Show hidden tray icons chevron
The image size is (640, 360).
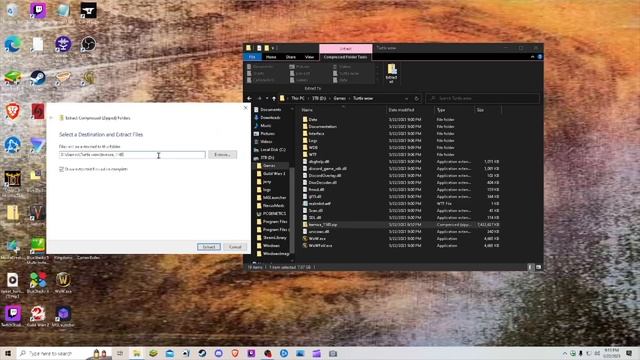click(565, 353)
